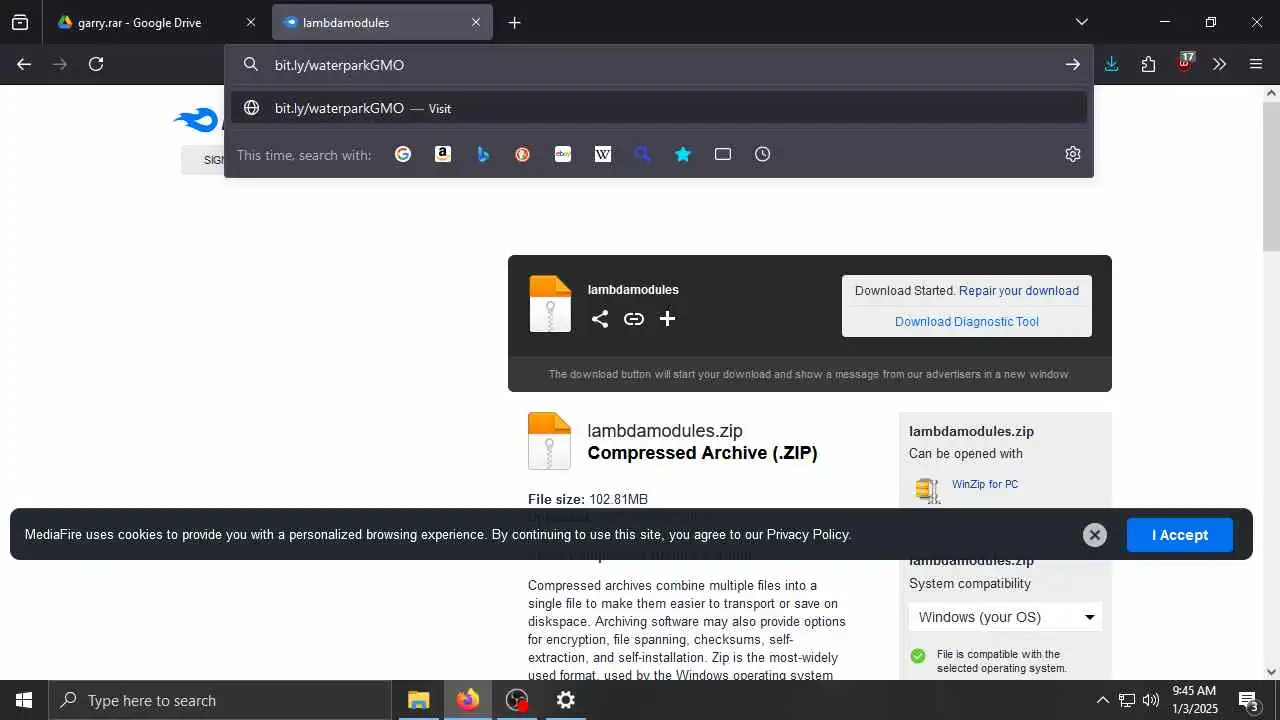Click Repair your download link
Viewport: 1280px width, 720px height.
[x=1019, y=291]
